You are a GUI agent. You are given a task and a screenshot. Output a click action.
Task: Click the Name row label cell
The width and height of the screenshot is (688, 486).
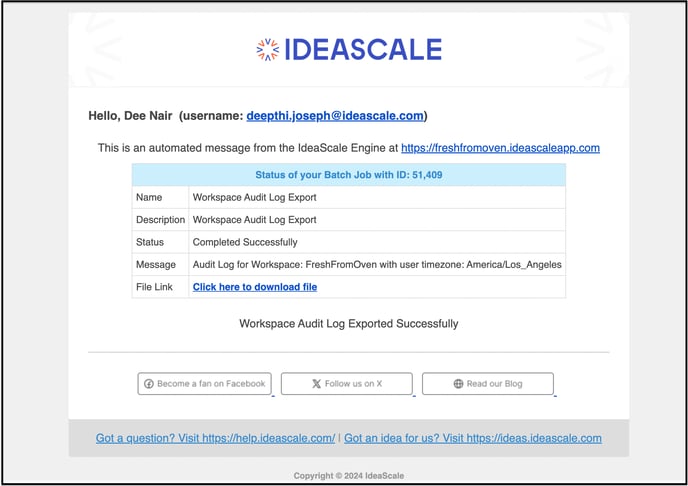click(x=160, y=197)
